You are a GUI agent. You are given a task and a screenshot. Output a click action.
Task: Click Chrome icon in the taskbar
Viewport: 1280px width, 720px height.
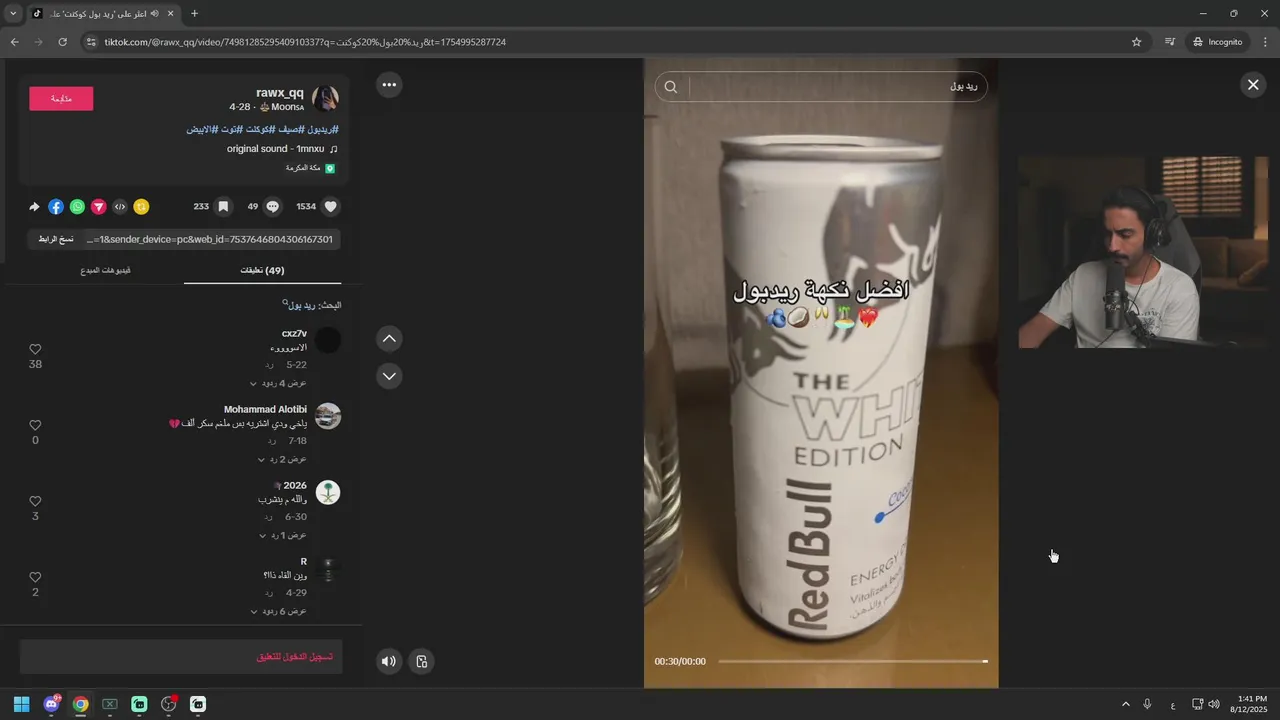pyautogui.click(x=80, y=704)
